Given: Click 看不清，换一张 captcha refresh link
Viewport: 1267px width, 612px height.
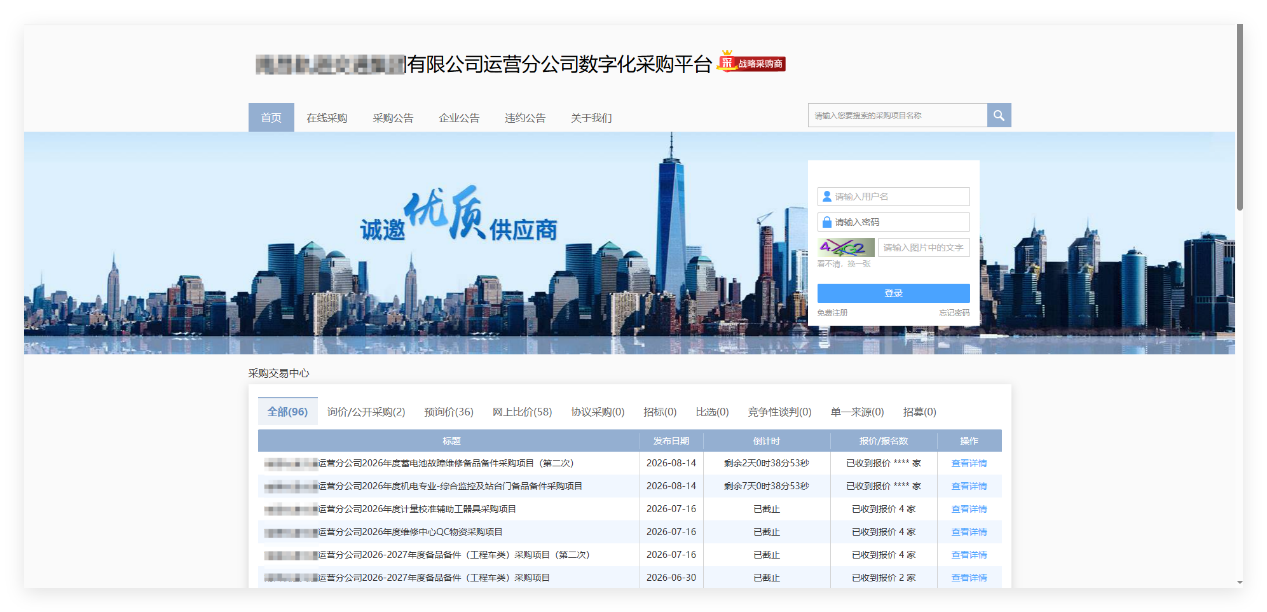Looking at the screenshot, I should (x=844, y=264).
